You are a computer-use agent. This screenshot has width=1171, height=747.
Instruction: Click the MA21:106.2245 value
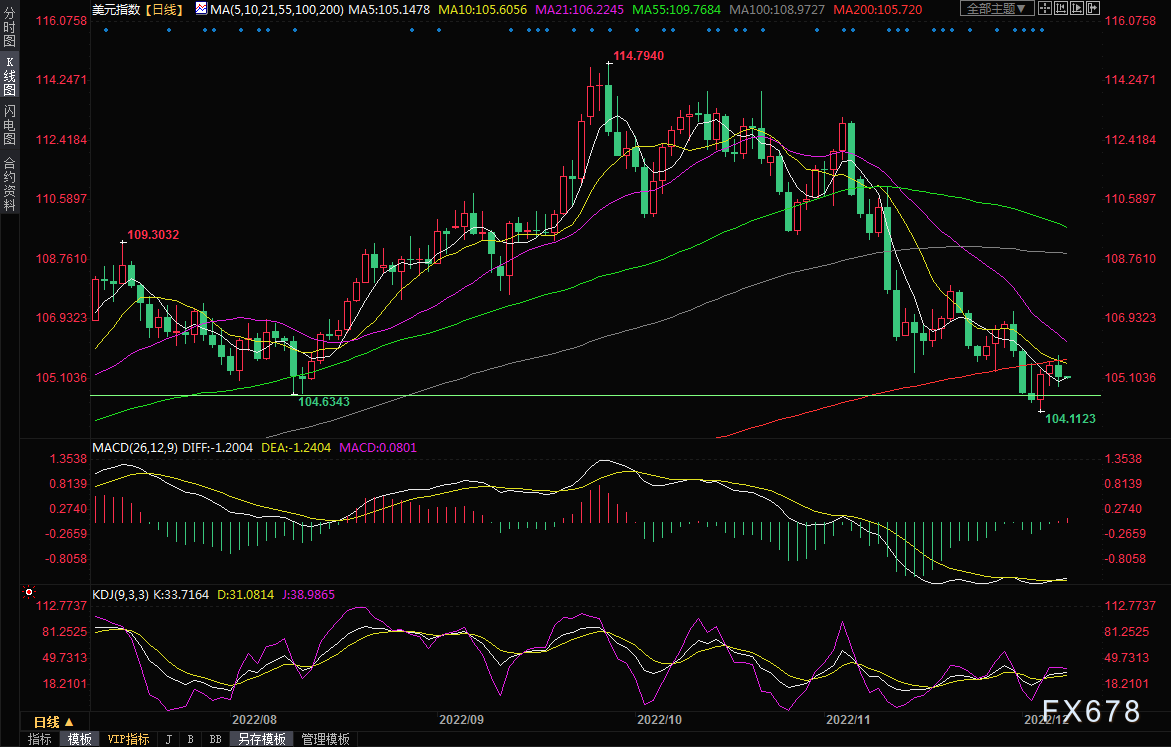pos(580,10)
